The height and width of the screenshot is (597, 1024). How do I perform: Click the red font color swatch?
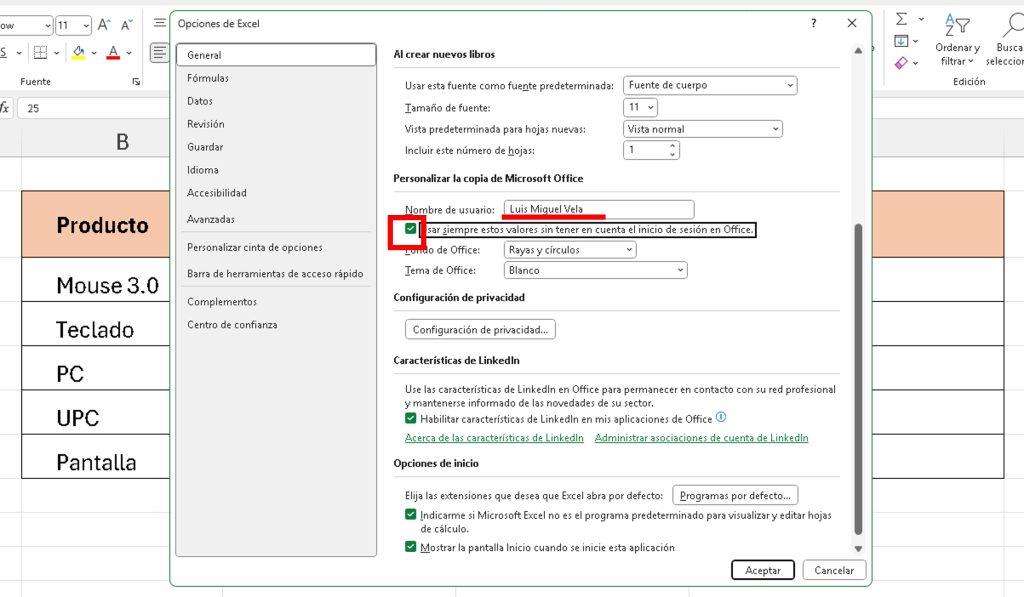[x=113, y=53]
